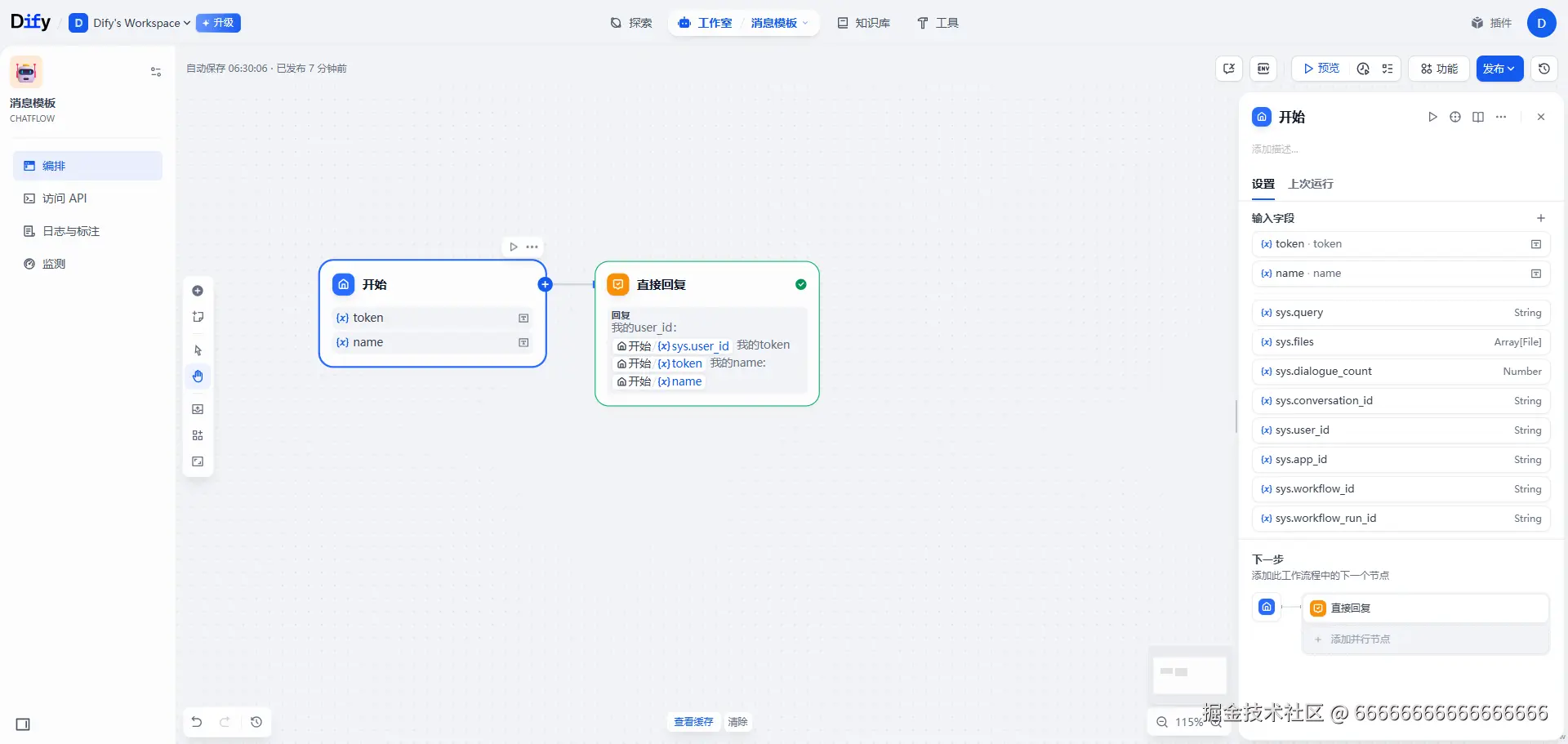Click 添加并行节点 add parallel node
This screenshot has width=1568, height=744.
(x=1425, y=639)
